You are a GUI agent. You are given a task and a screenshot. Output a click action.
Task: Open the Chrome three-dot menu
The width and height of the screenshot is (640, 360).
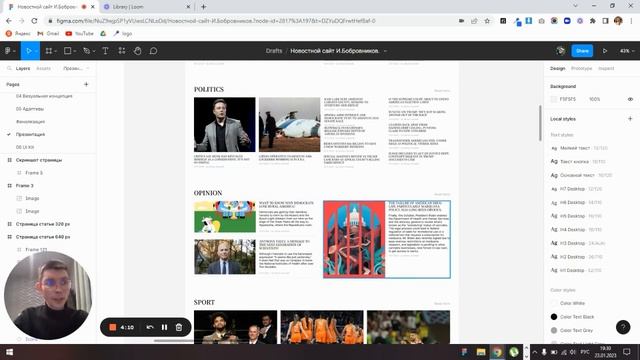[631, 21]
